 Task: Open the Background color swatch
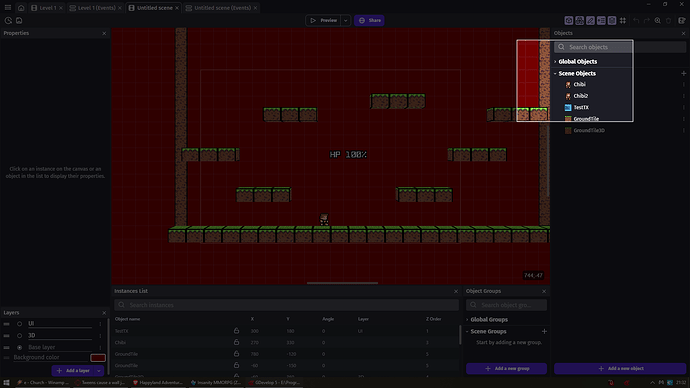tap(98, 358)
